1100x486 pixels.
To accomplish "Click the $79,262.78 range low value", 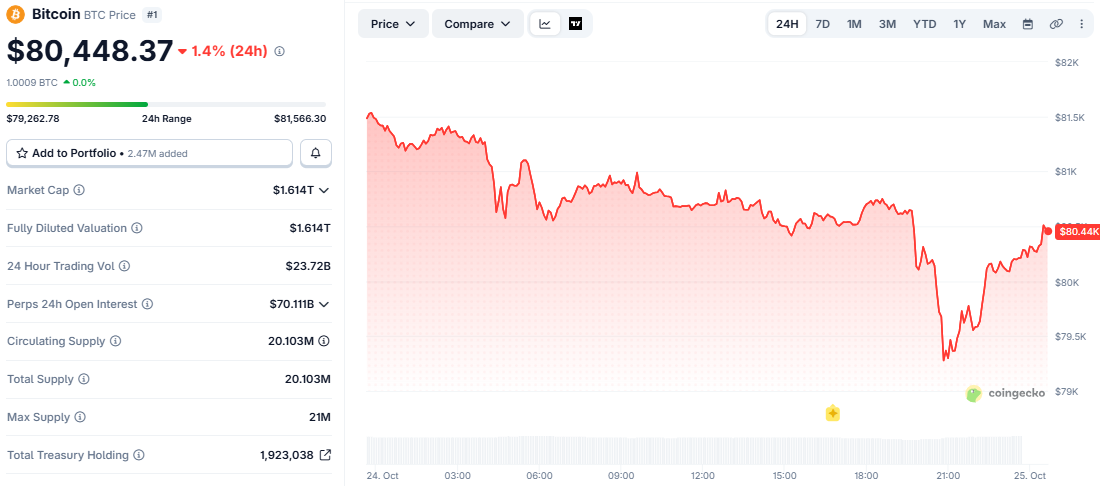I will pos(33,119).
